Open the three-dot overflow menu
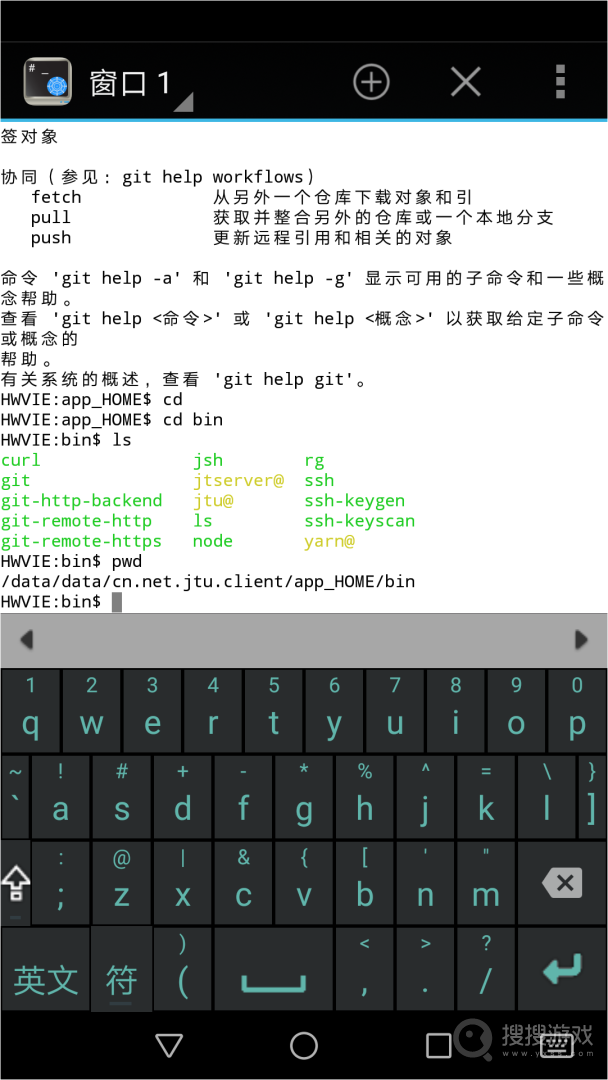Screen dimensions: 608x1080 click(560, 82)
